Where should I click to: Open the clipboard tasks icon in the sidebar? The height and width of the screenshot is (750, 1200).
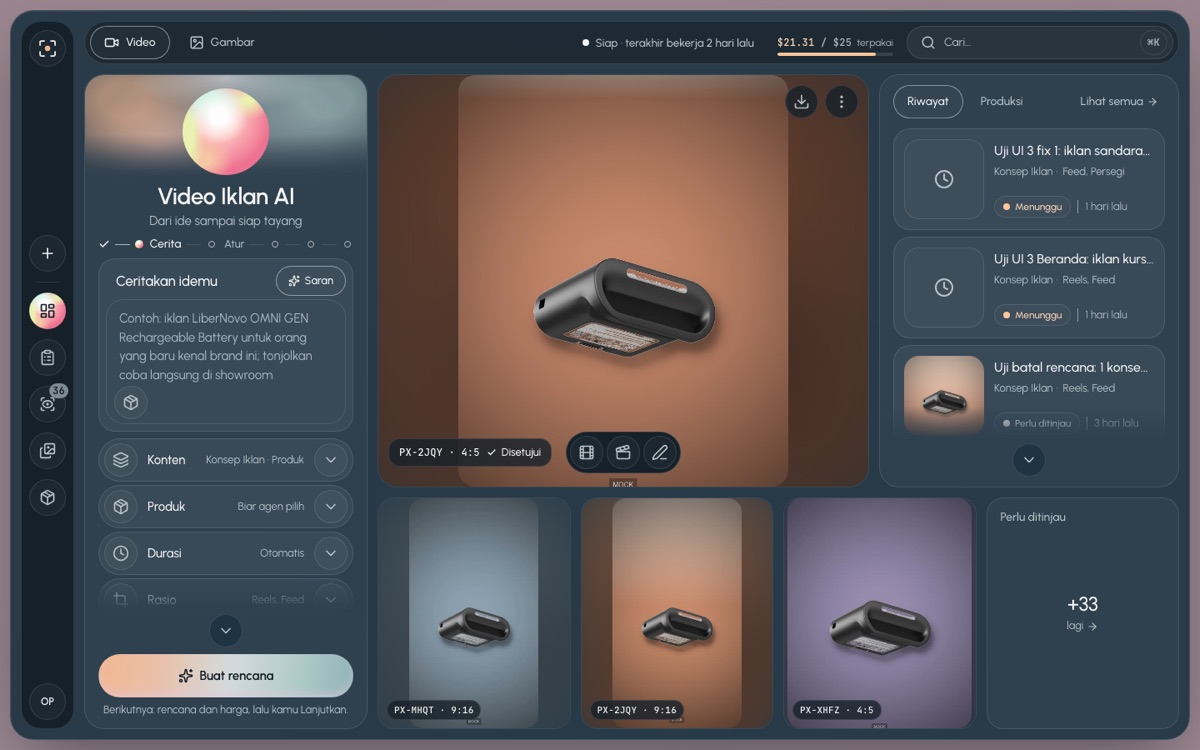point(47,357)
